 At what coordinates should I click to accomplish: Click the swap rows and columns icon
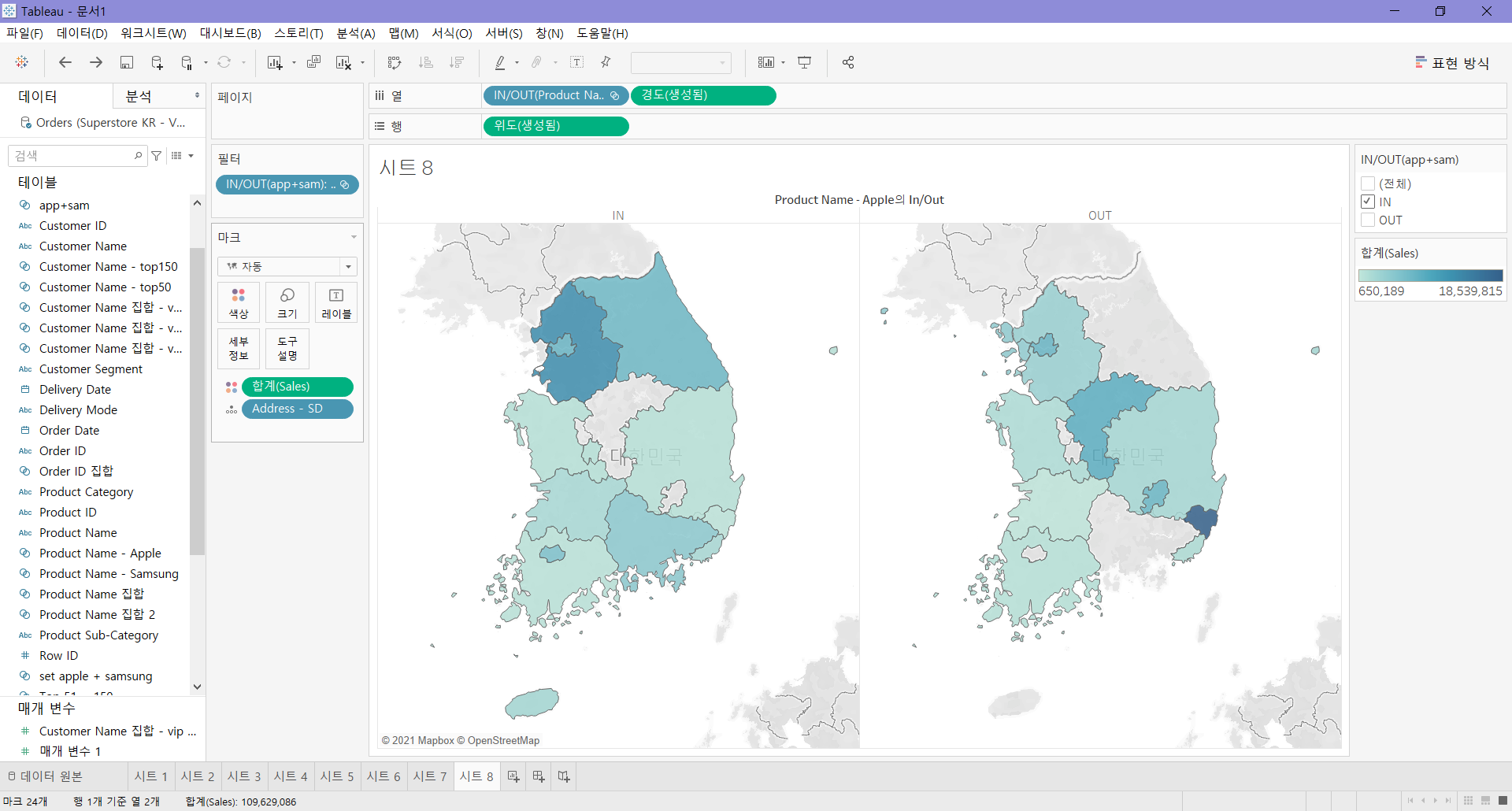[395, 62]
